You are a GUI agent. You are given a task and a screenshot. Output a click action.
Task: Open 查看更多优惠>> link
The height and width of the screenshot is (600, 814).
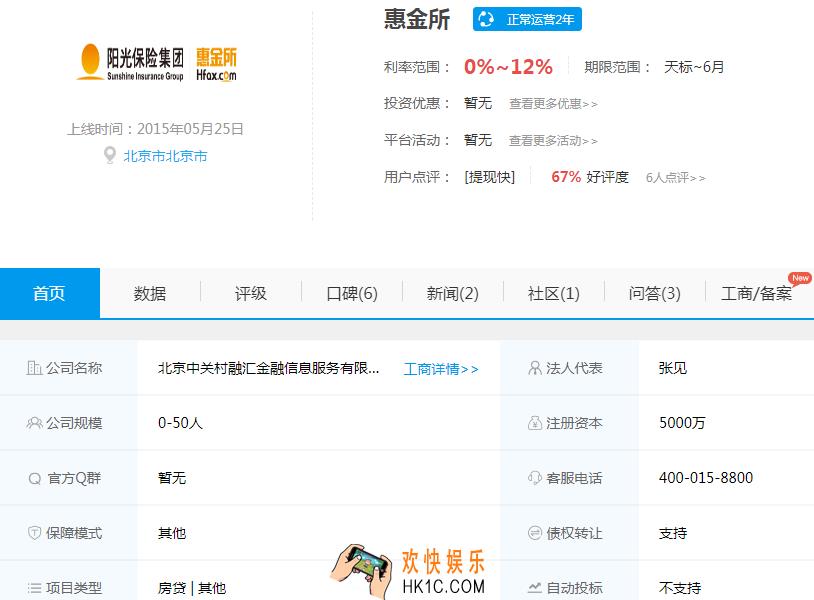553,104
